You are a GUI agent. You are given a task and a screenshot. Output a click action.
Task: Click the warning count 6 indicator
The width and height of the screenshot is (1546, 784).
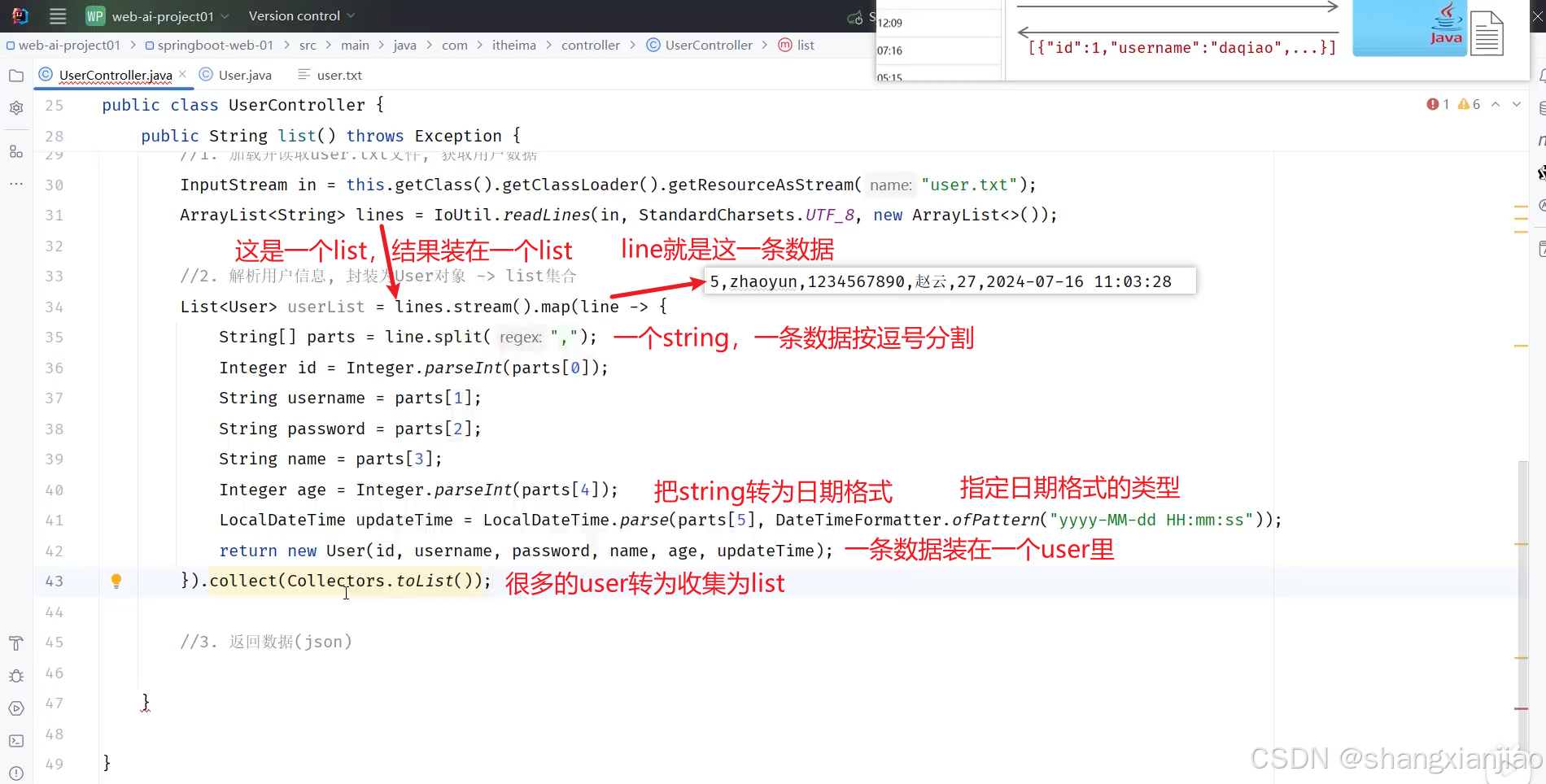tap(1469, 104)
